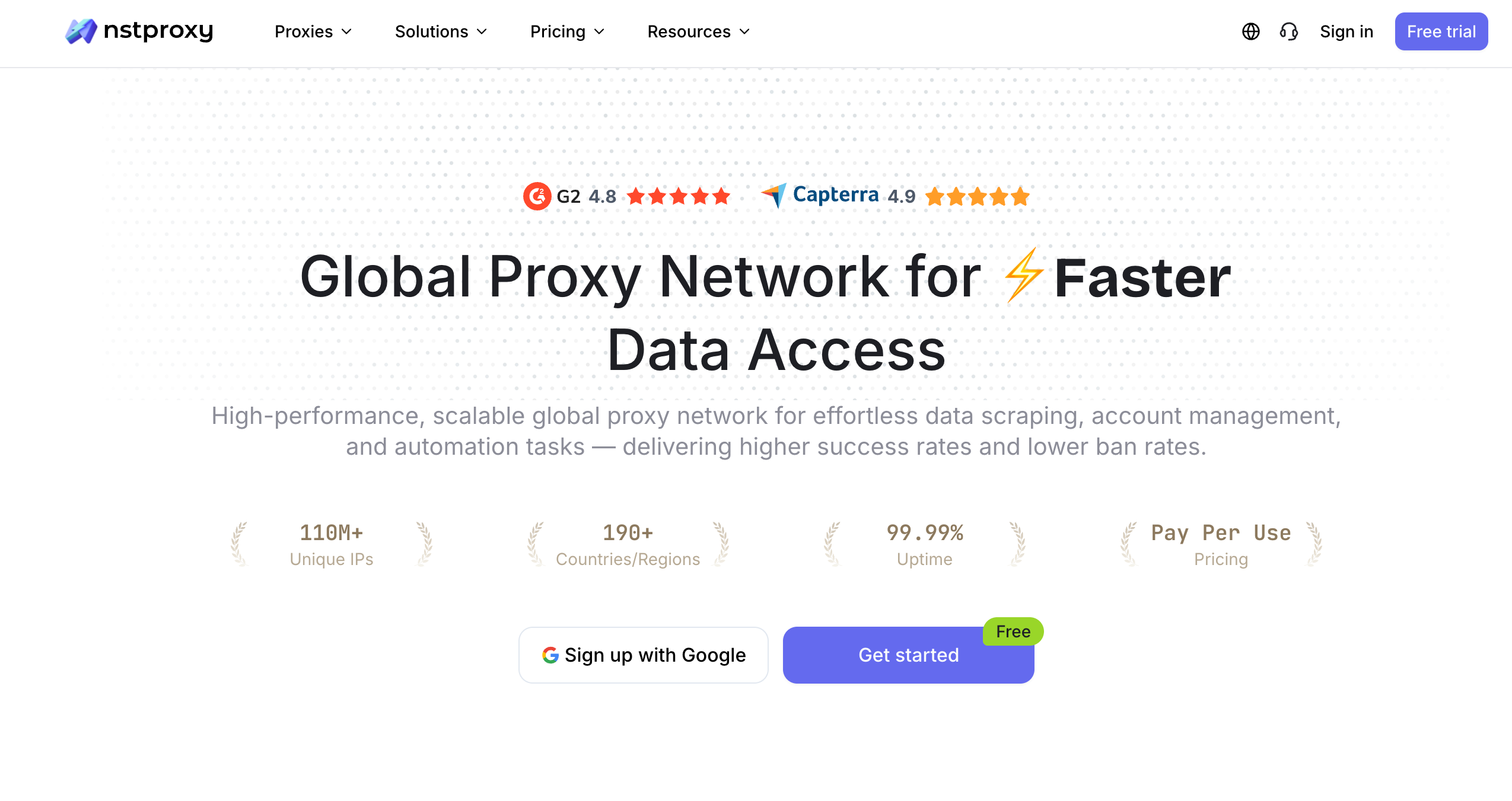Click the lightning bolt icon
Image resolution: width=1512 pixels, height=801 pixels.
pyautogui.click(x=1023, y=276)
